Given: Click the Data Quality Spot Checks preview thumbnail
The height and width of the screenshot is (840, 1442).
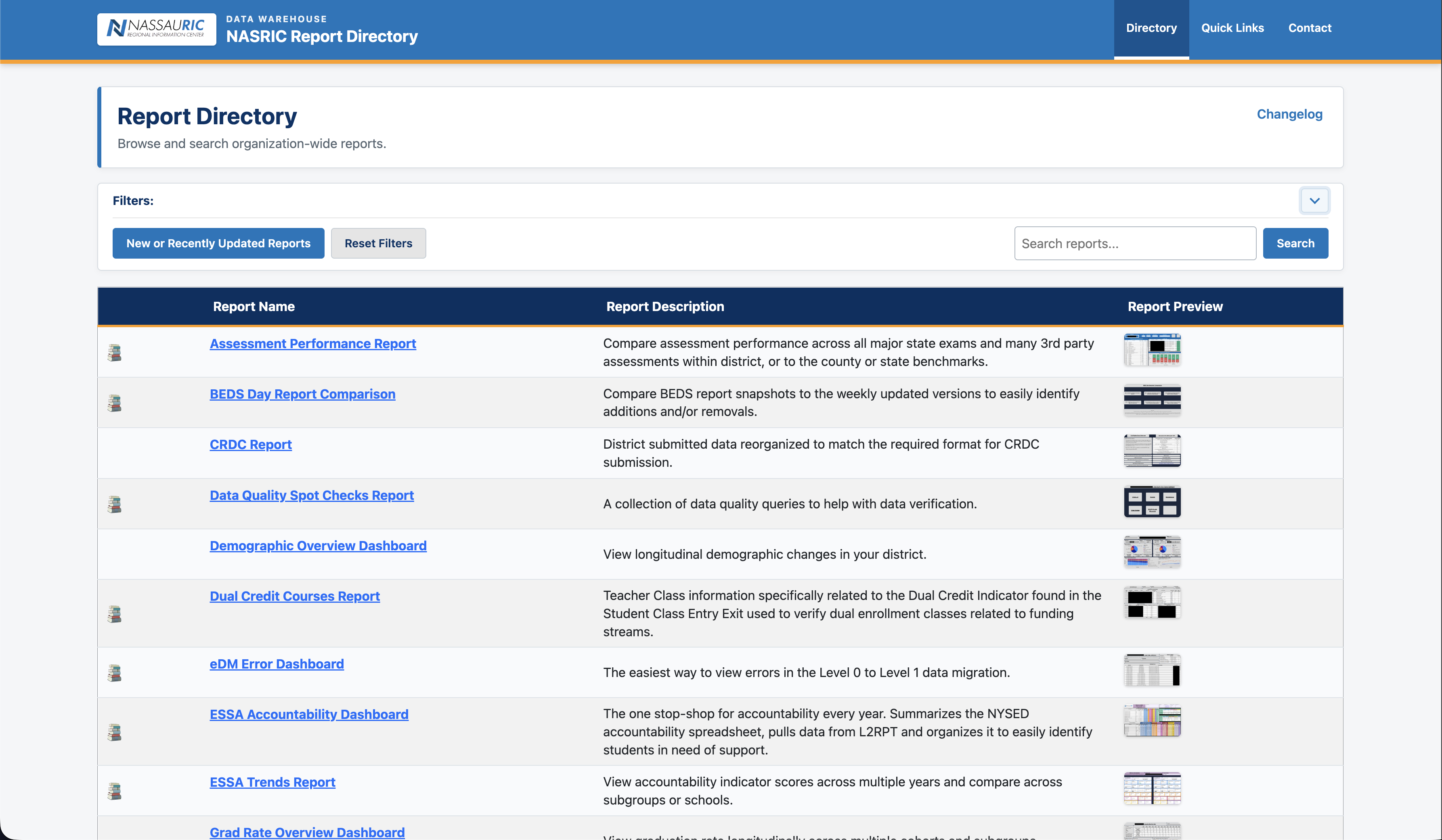Looking at the screenshot, I should 1153,501.
